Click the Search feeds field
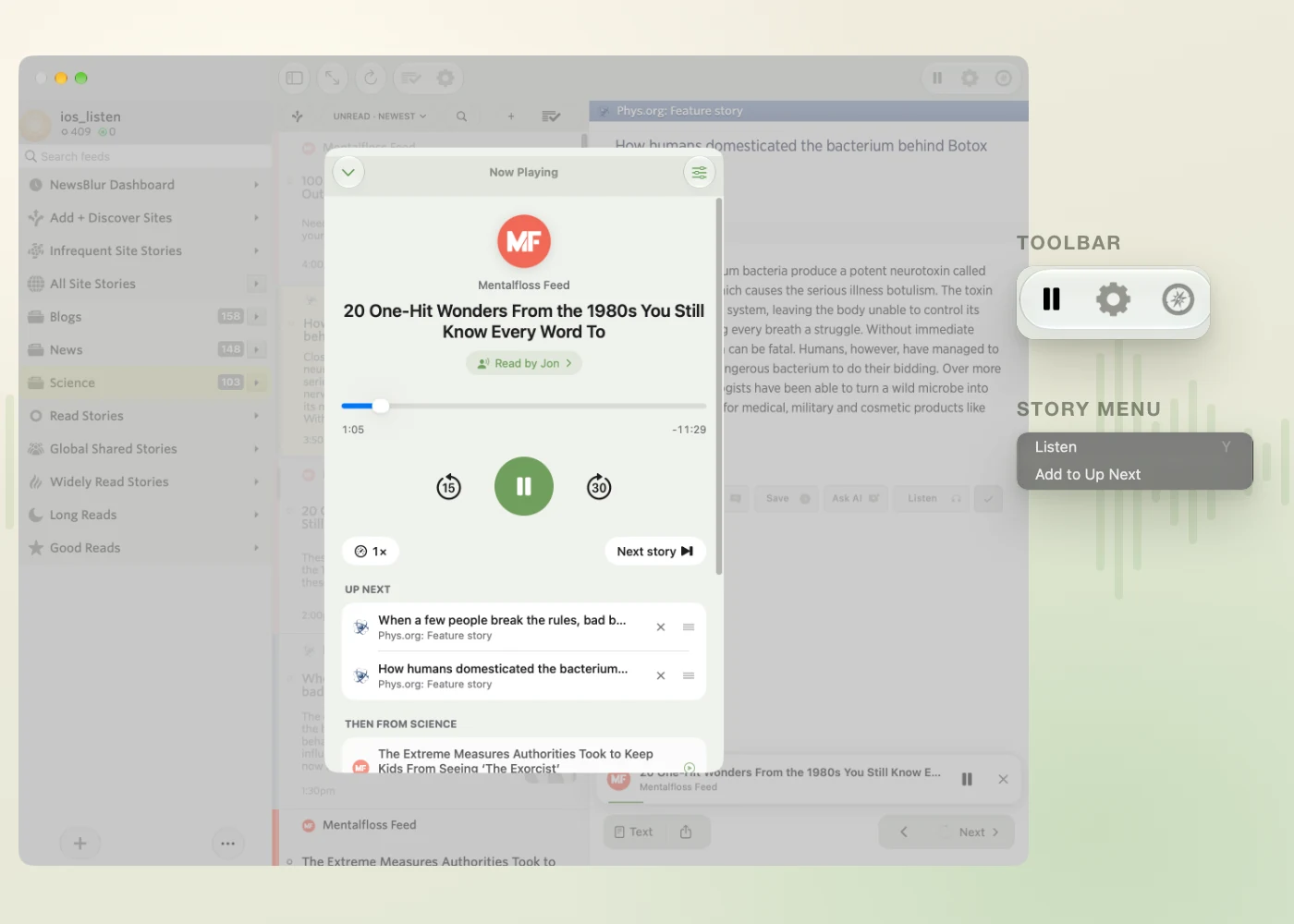This screenshot has height=924, width=1294. (x=146, y=157)
